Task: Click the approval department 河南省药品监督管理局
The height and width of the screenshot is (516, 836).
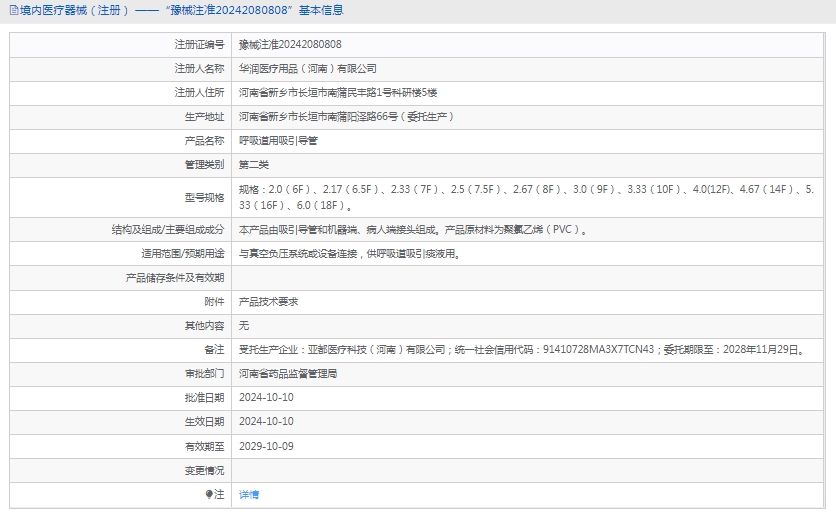Action: (288, 374)
